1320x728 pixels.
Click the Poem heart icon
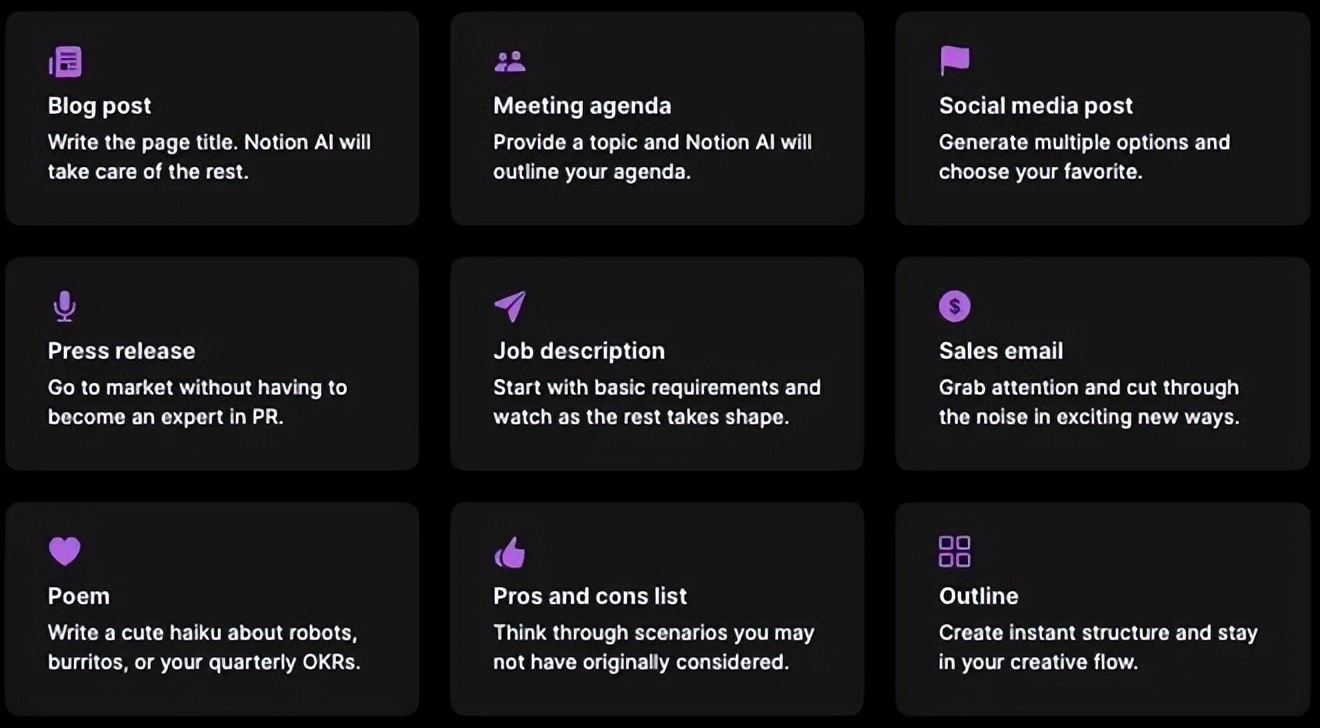point(64,550)
